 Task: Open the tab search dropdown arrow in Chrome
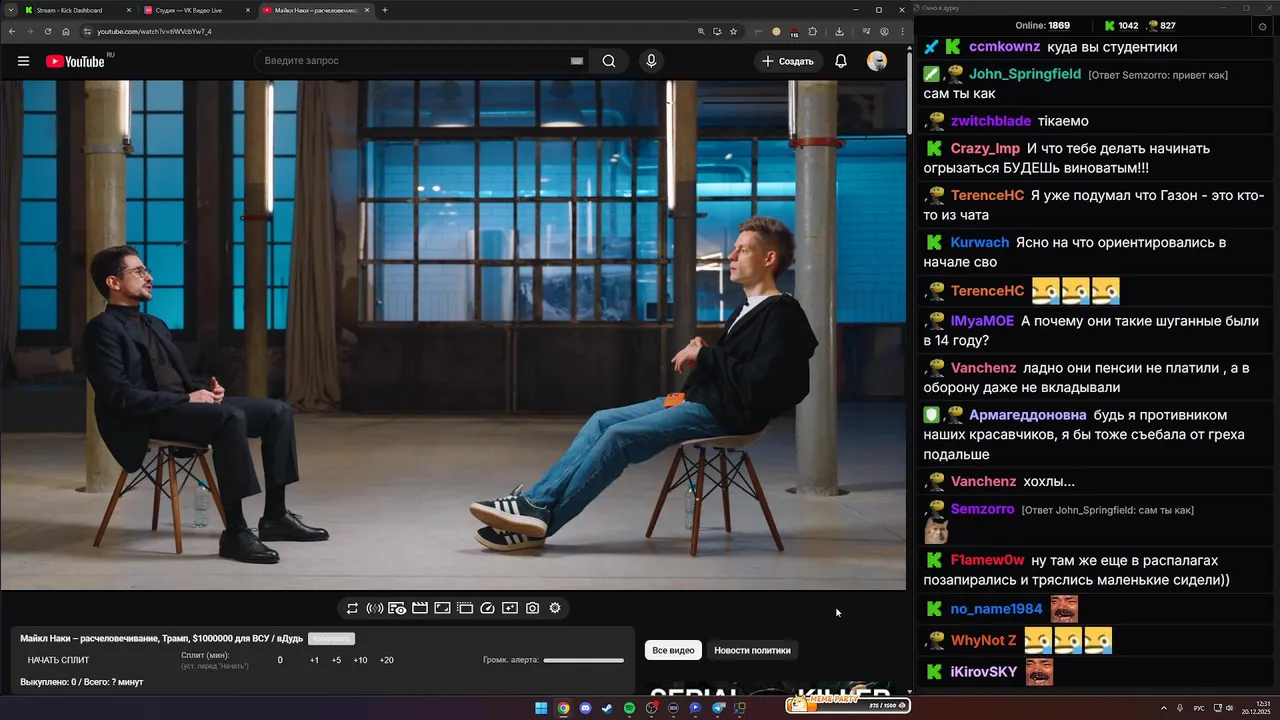point(9,10)
